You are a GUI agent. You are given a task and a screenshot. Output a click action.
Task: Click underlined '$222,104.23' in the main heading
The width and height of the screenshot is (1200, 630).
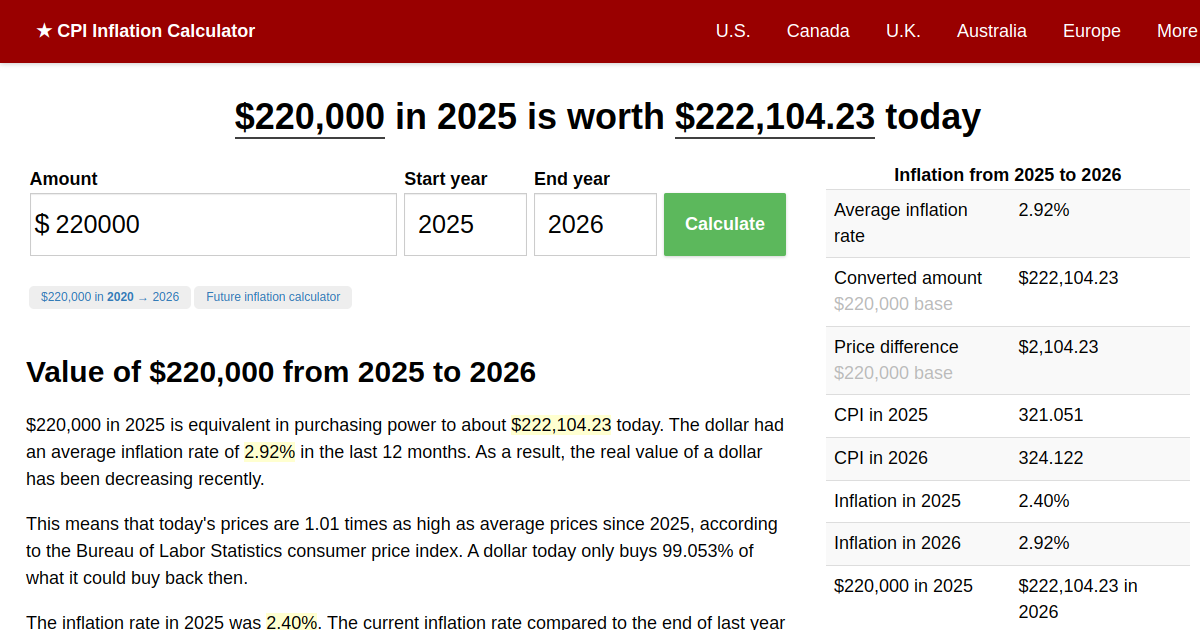(774, 117)
